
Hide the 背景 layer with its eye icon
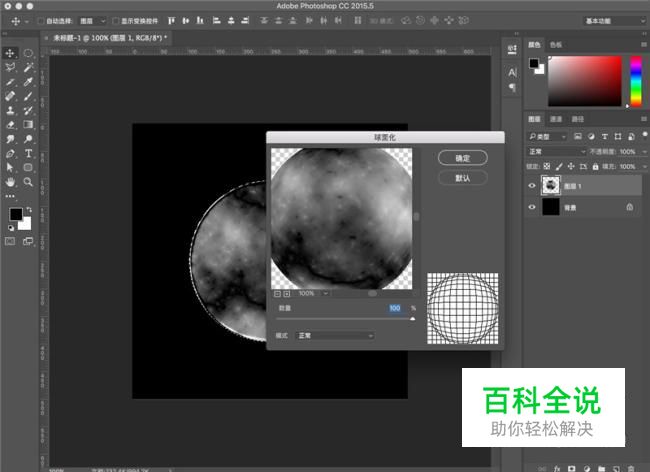coord(532,207)
